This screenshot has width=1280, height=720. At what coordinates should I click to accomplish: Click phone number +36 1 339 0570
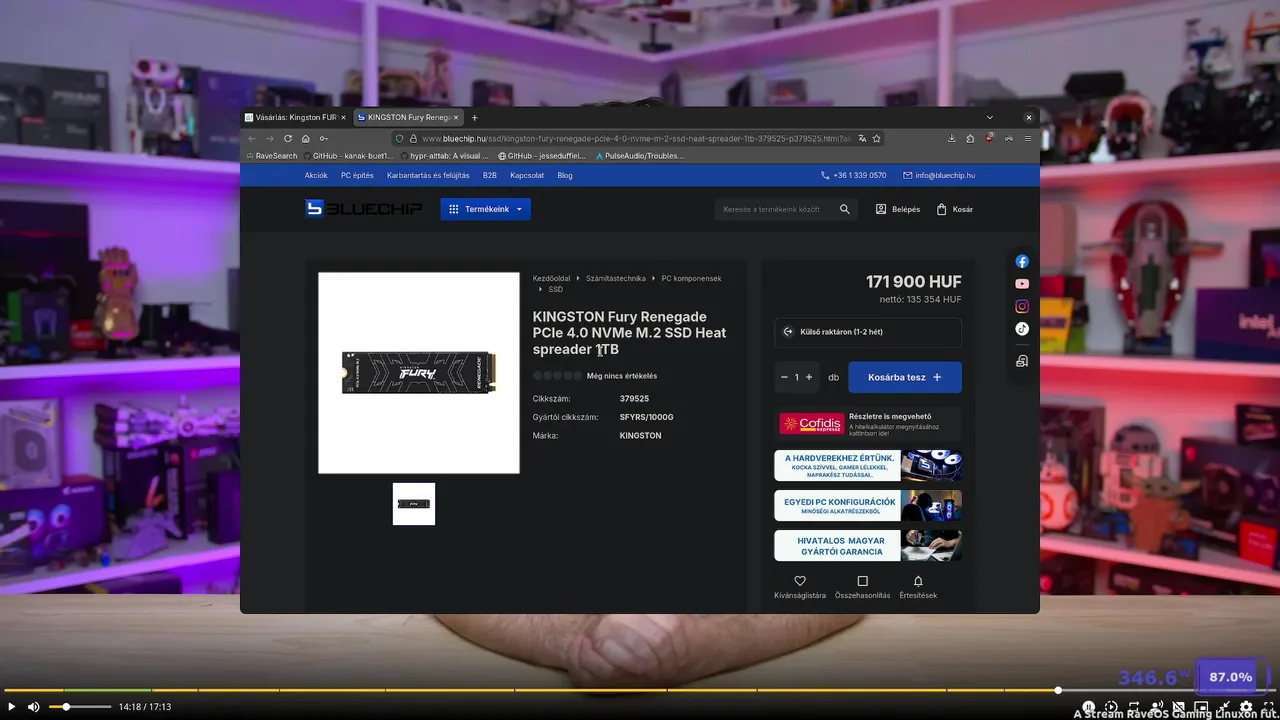point(854,175)
